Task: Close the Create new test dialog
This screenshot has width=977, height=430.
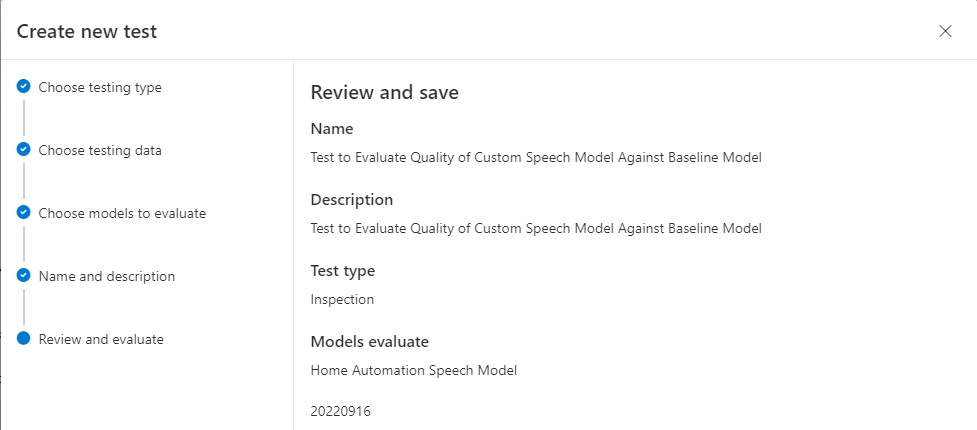Action: pyautogui.click(x=945, y=31)
